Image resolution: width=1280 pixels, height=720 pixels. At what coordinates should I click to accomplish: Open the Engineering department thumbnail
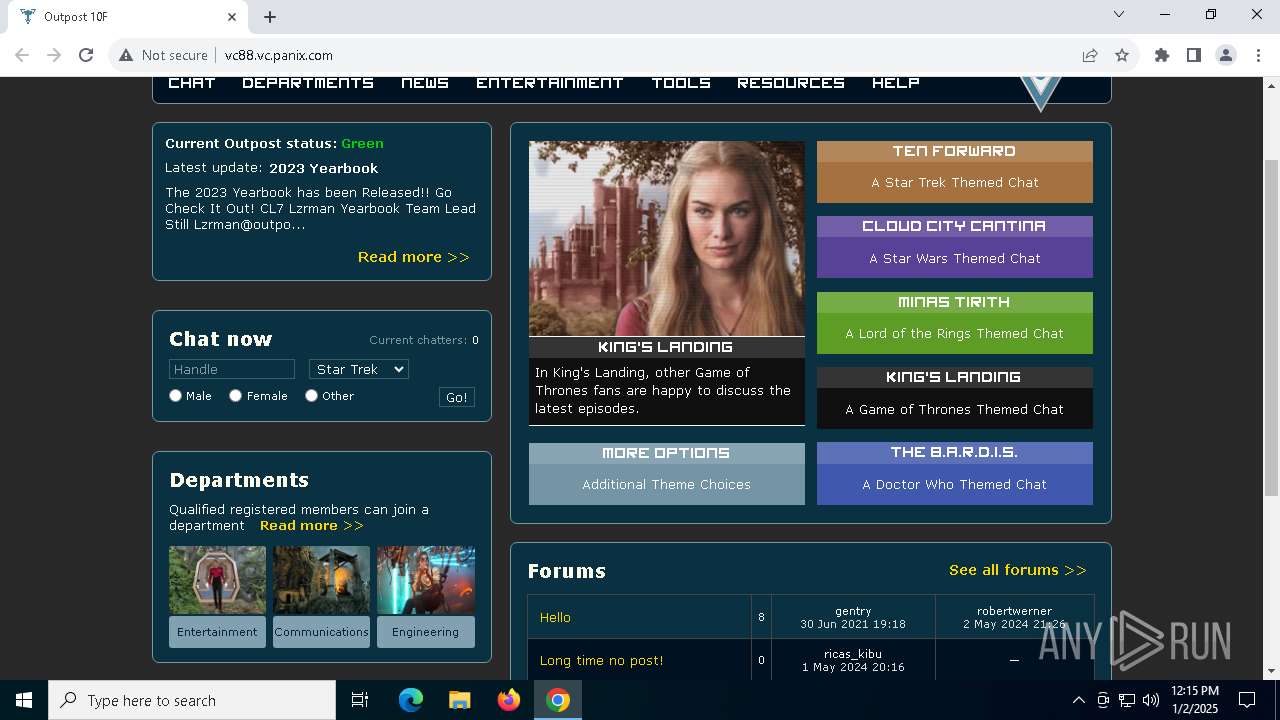coord(426,580)
